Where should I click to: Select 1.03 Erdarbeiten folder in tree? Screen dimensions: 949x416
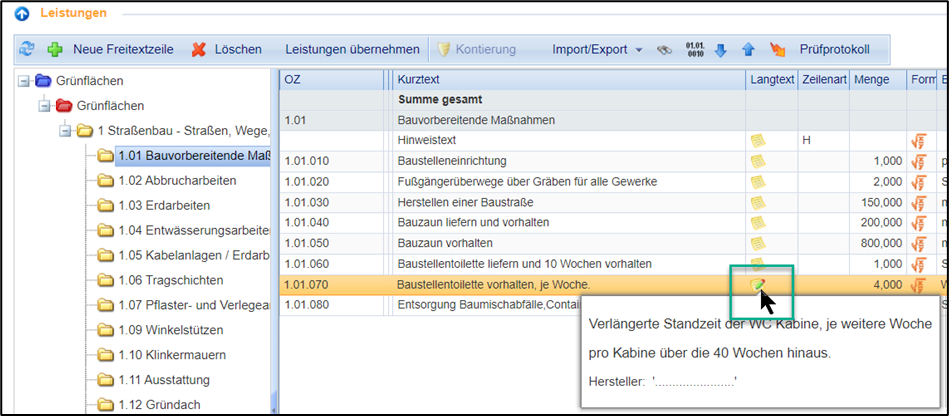point(163,205)
